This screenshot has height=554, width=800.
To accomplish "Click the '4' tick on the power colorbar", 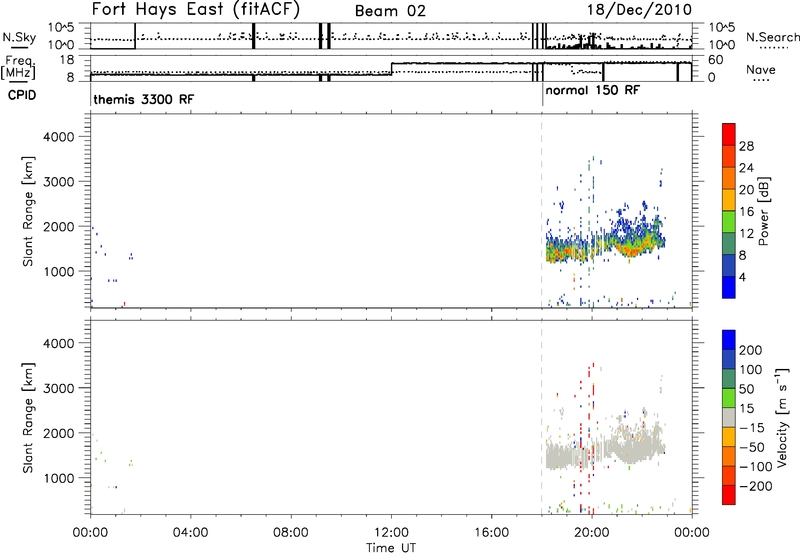I will pos(742,277).
